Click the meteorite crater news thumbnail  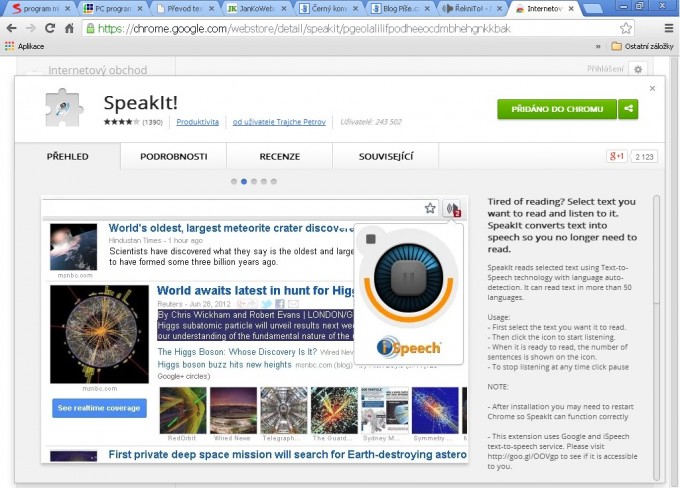73,247
